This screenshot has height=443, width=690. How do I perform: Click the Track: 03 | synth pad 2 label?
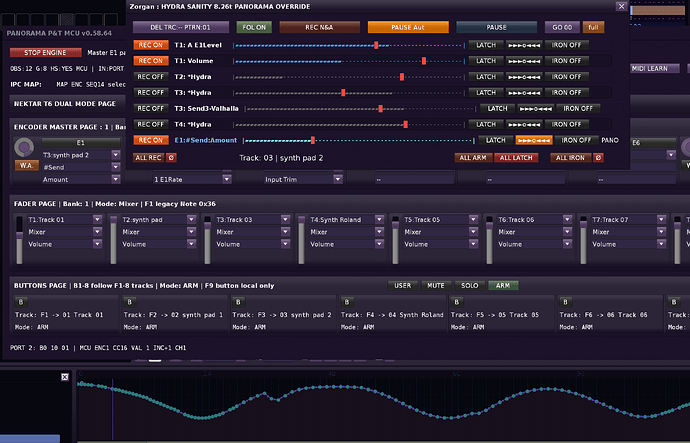pos(281,158)
